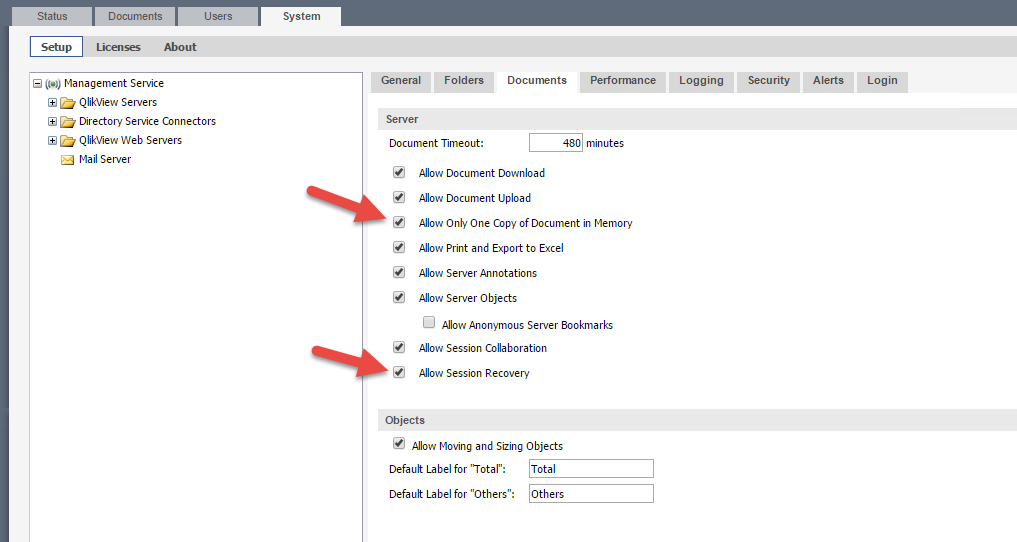Toggle Allow Document Download checkbox
1017x542 pixels.
tap(399, 172)
